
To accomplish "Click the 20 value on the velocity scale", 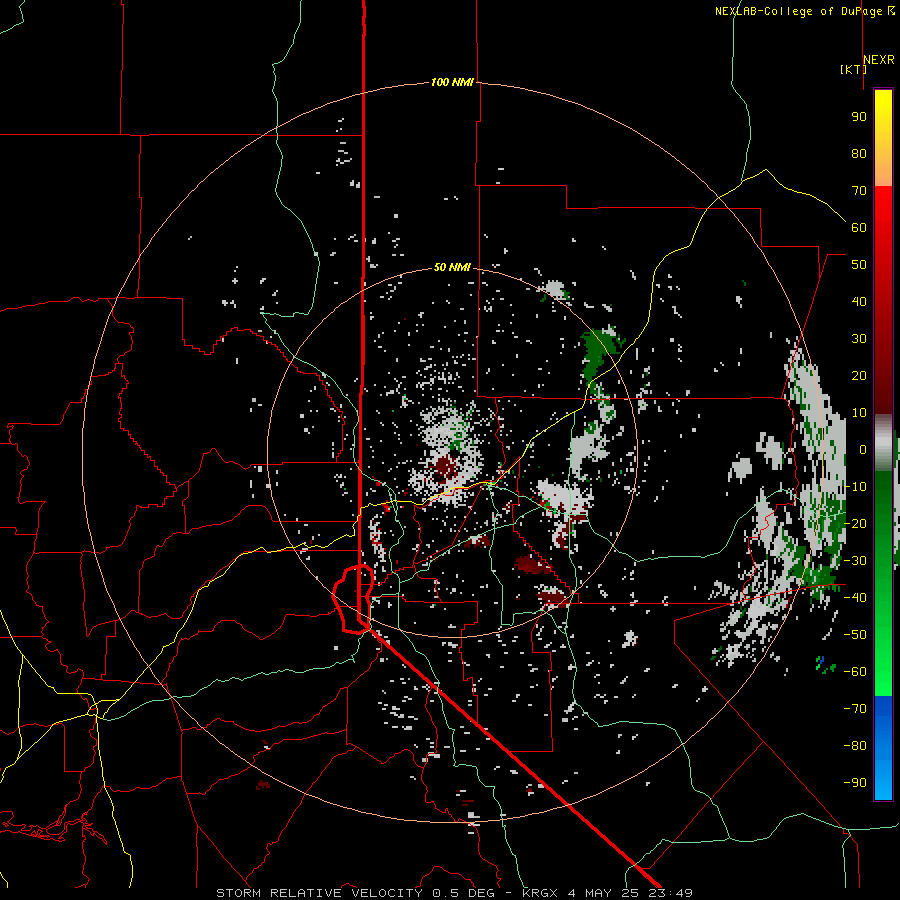I will tap(859, 375).
